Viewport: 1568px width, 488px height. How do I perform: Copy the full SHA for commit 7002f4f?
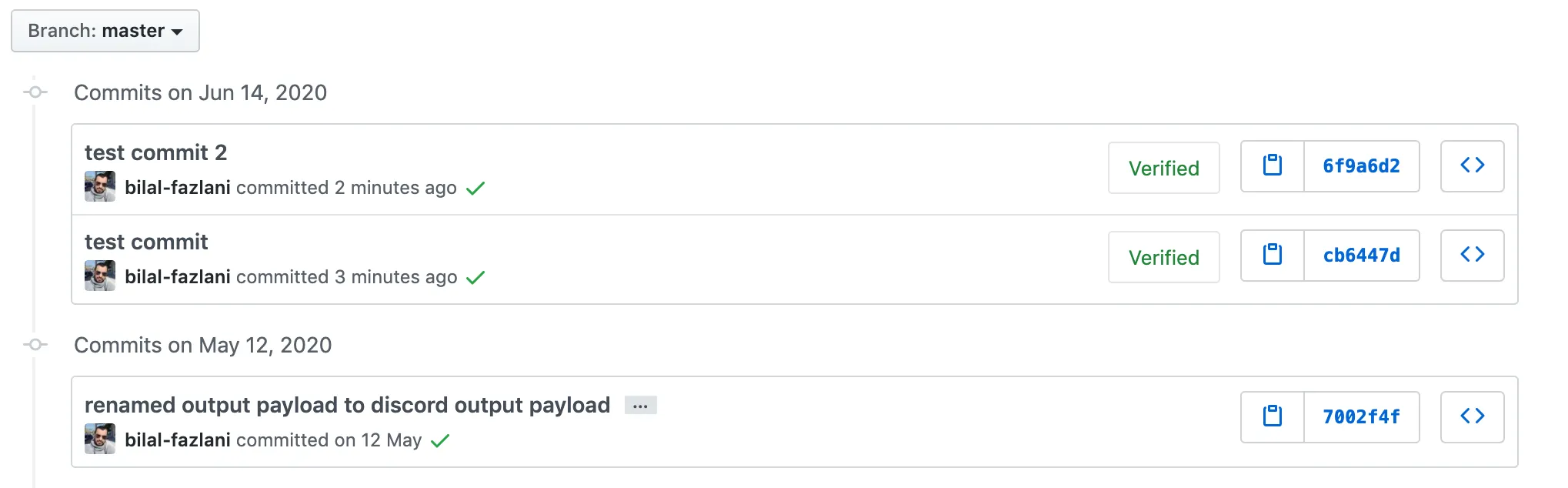(x=1273, y=416)
